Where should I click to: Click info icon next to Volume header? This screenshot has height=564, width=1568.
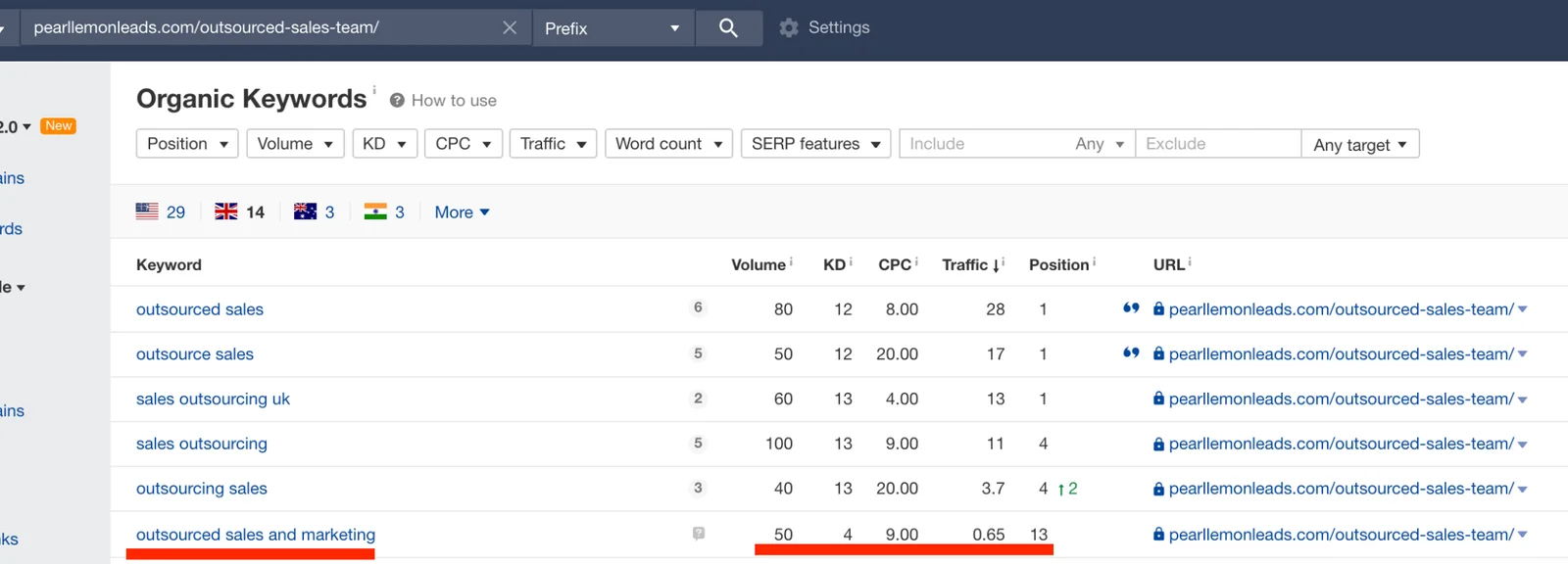[x=791, y=261]
